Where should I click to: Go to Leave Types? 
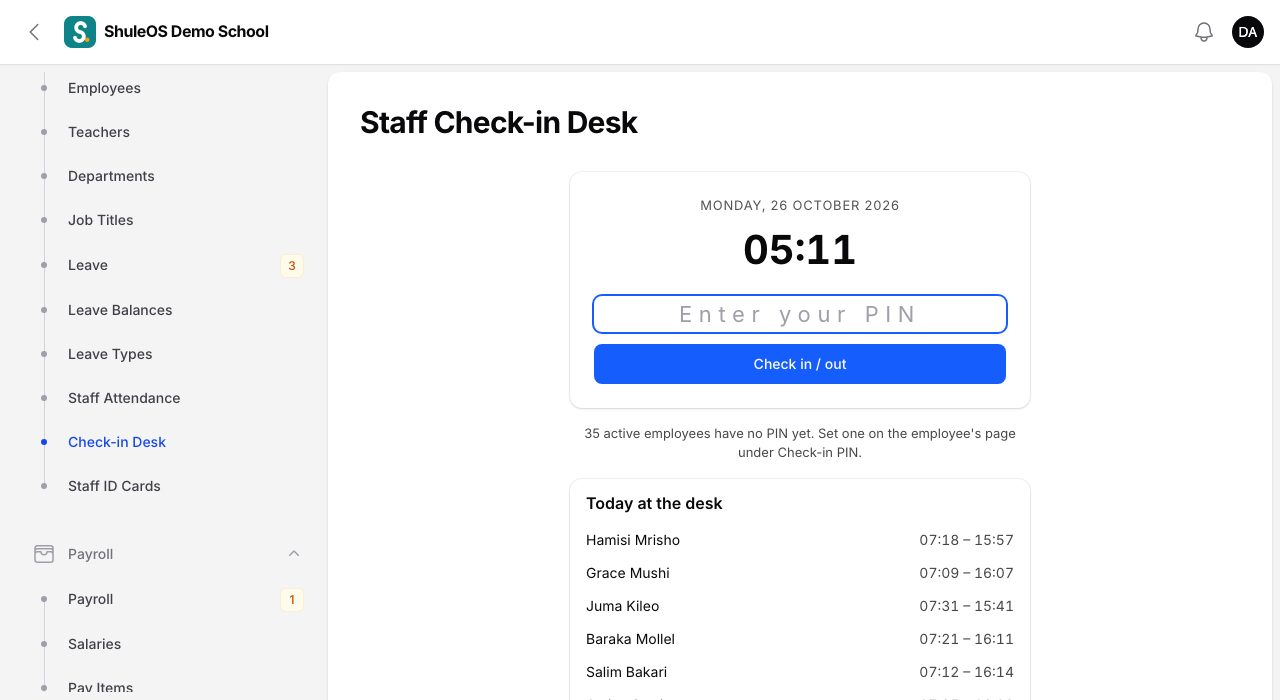click(x=110, y=354)
